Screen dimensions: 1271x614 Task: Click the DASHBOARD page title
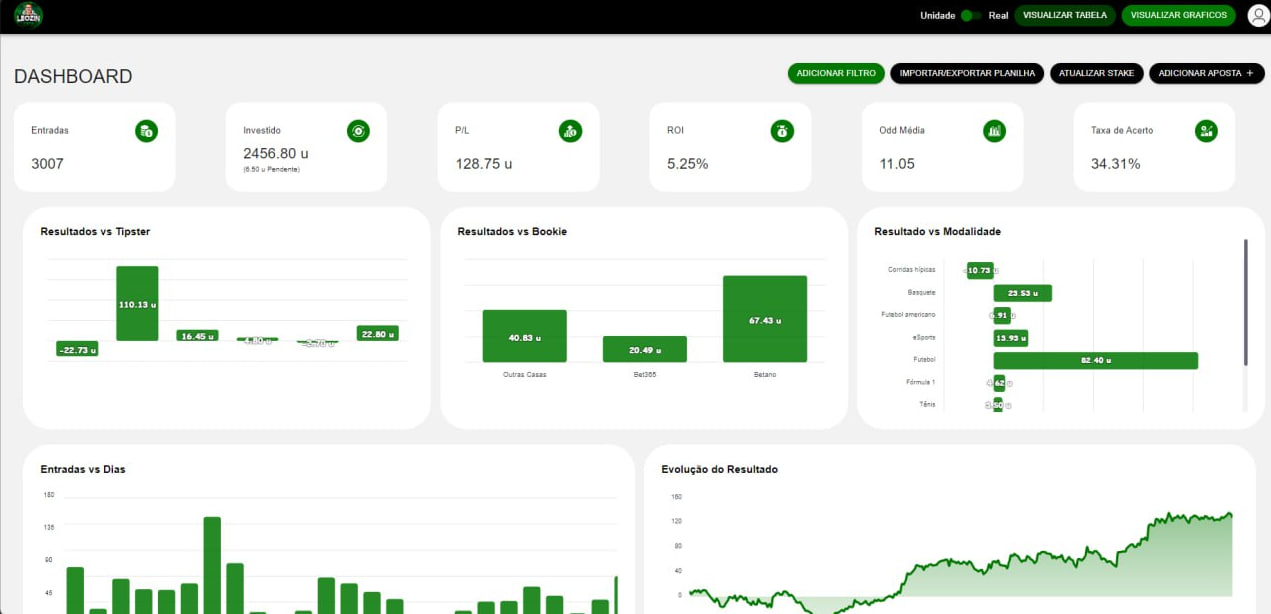(73, 77)
